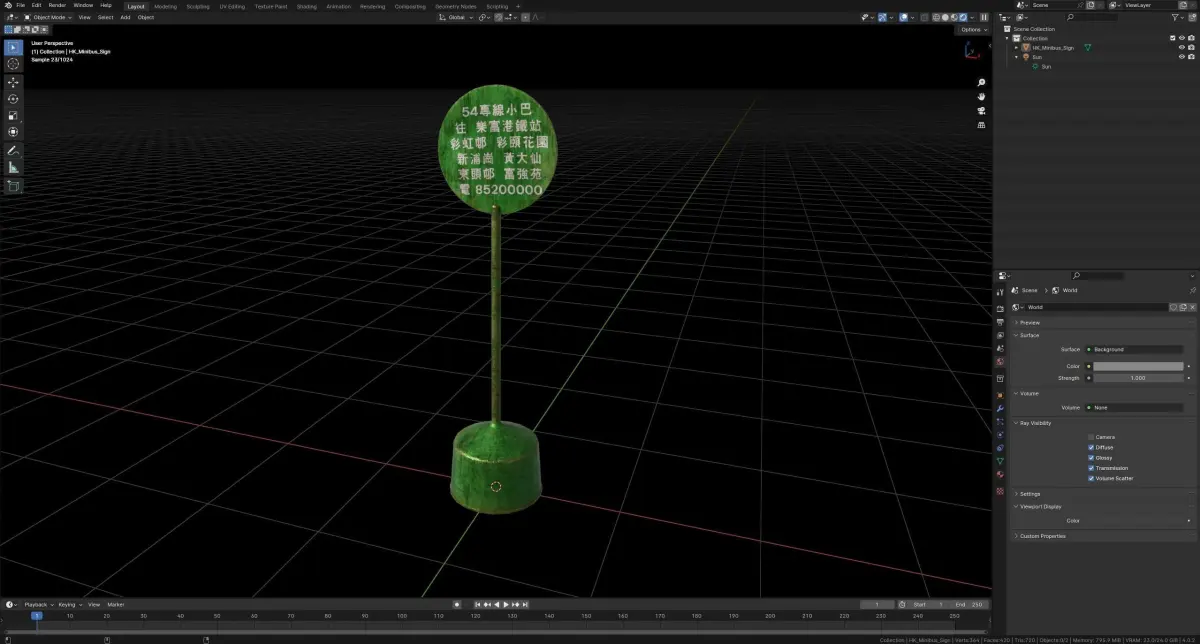Select the Add Cube tool
The width and height of the screenshot is (1200, 644).
[13, 185]
